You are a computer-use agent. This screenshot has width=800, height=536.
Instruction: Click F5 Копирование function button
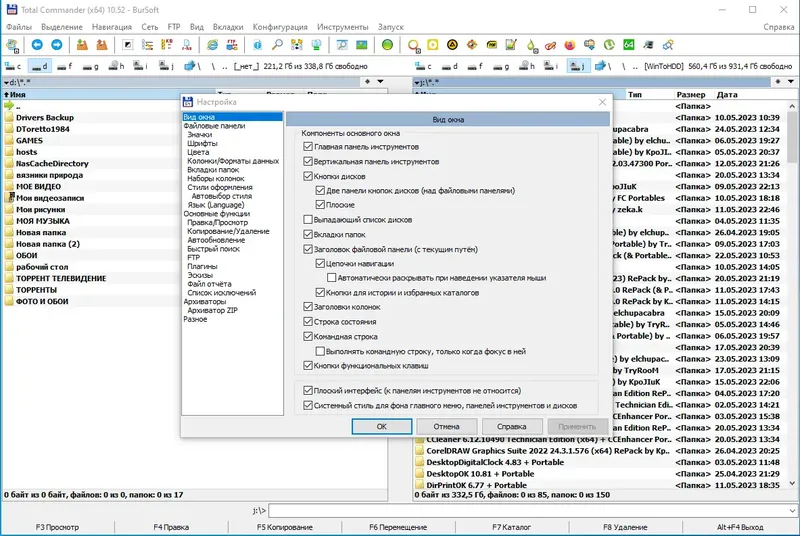click(285, 527)
